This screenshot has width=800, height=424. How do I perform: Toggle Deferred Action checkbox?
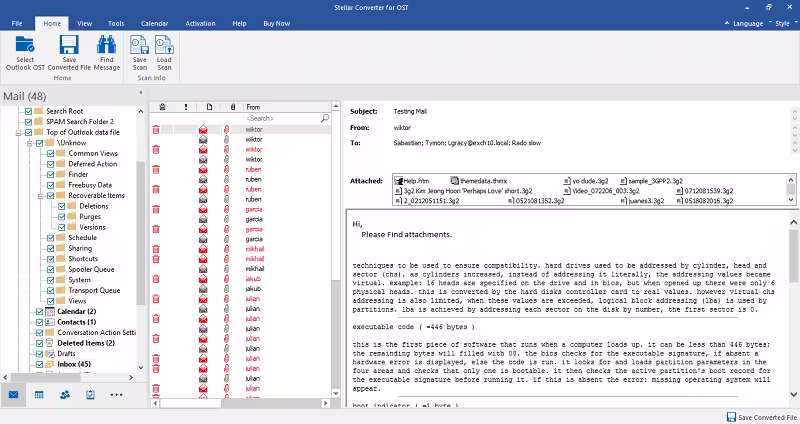[51, 164]
